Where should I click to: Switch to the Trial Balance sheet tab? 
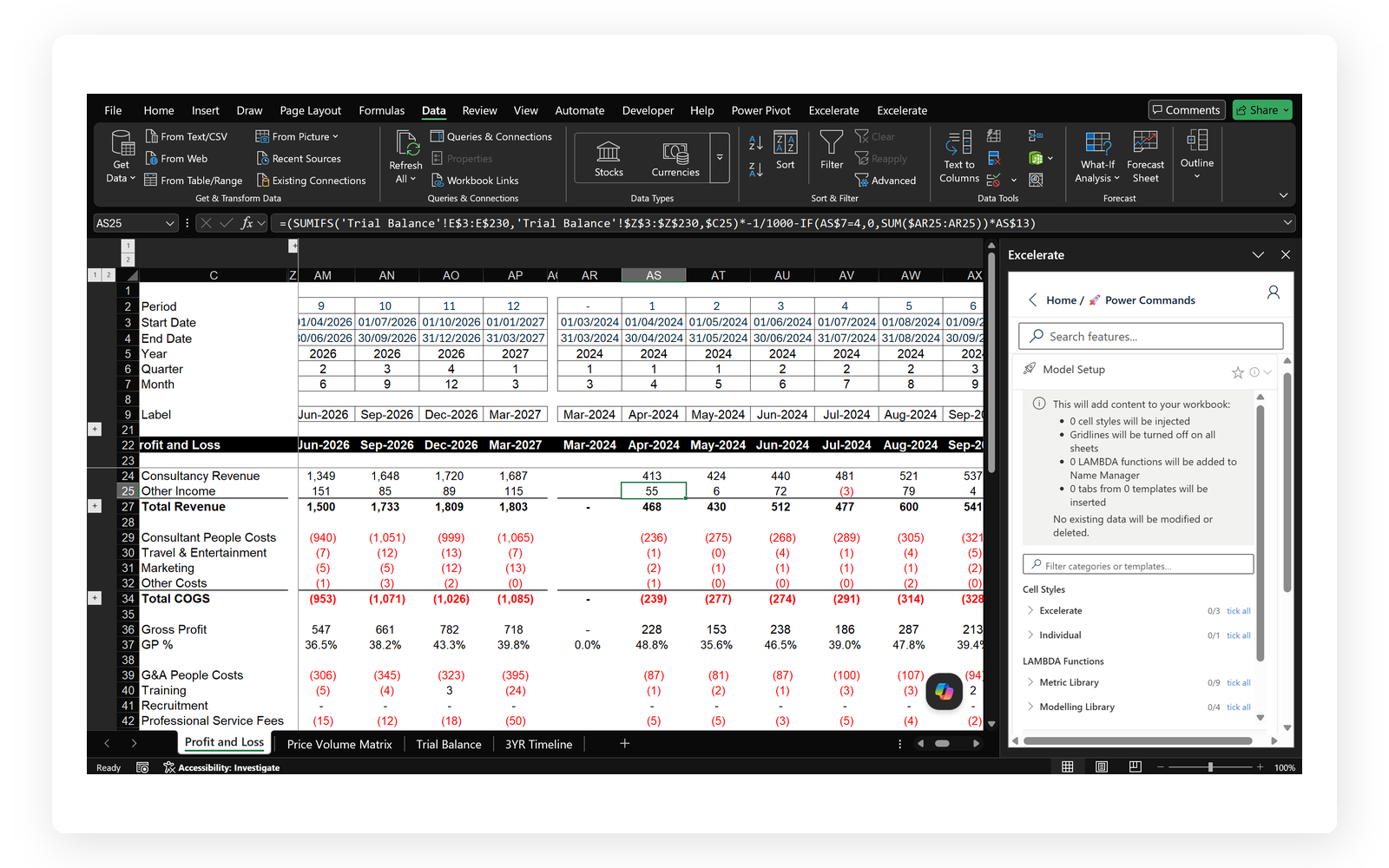(448, 744)
